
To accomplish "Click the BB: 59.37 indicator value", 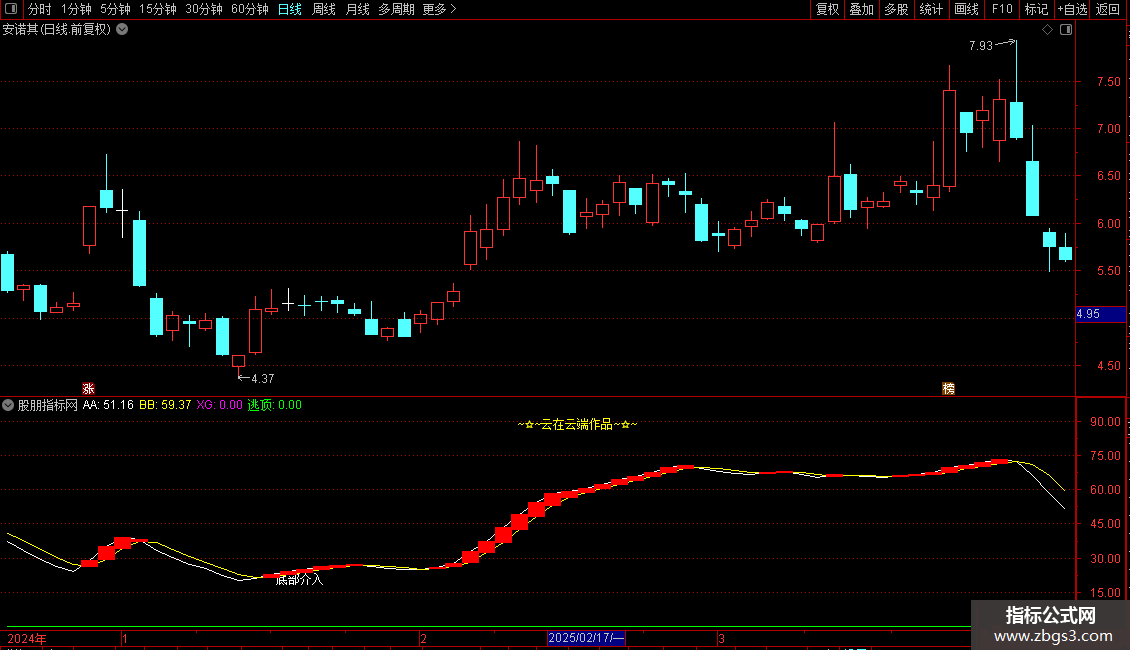I will point(165,405).
